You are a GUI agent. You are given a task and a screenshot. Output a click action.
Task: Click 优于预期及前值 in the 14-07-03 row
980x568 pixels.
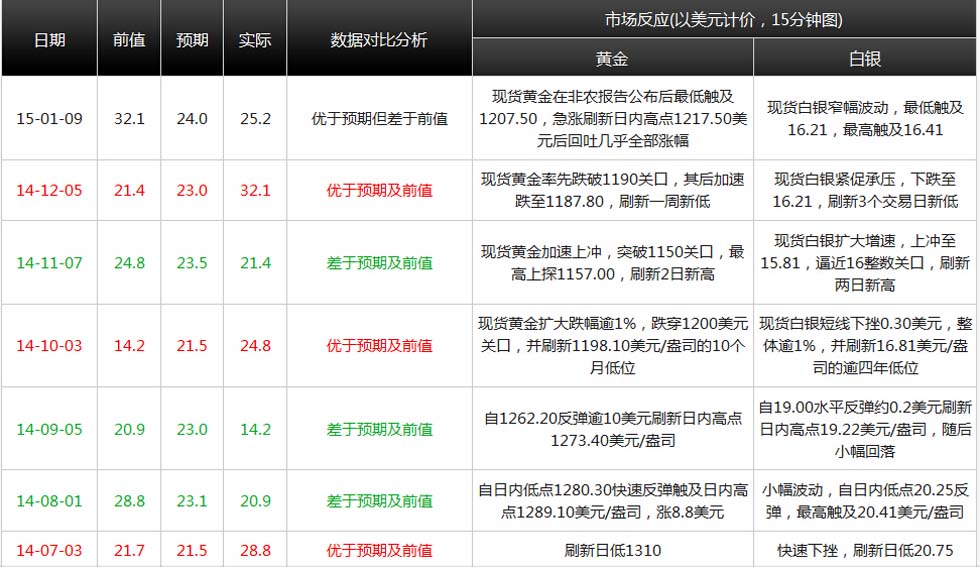(379, 551)
